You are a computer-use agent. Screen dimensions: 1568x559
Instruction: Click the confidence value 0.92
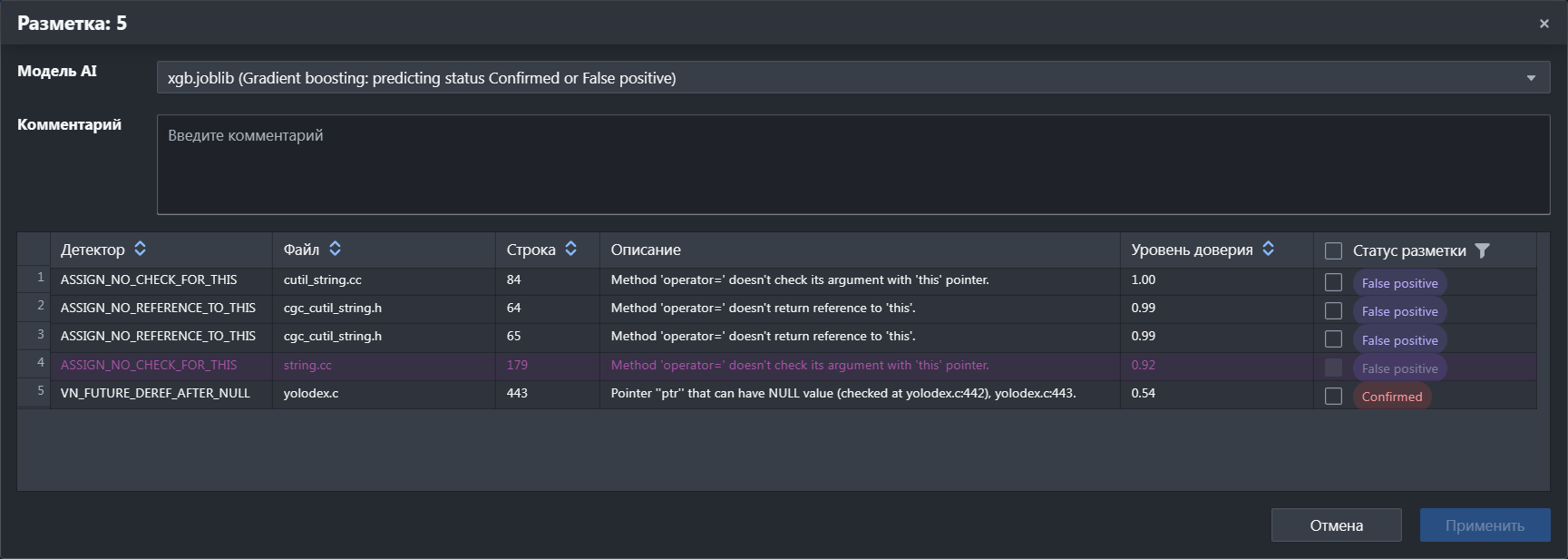(x=1144, y=365)
